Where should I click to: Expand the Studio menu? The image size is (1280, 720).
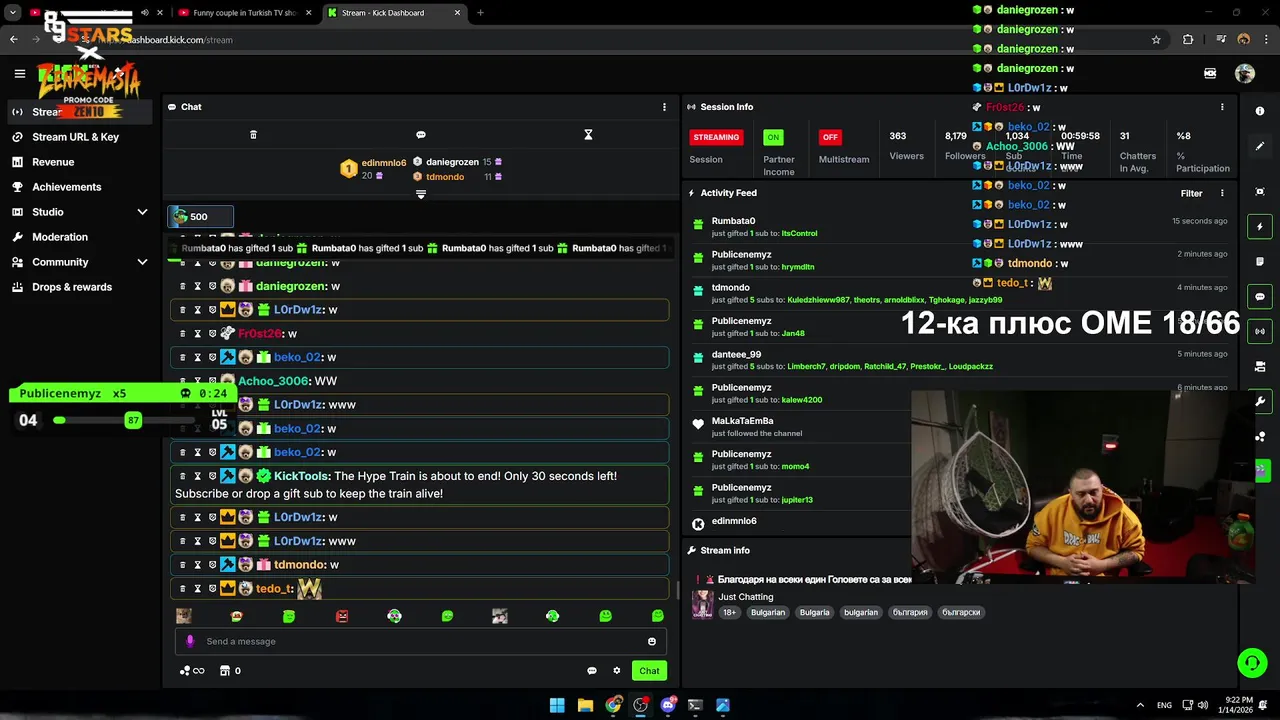coord(80,212)
